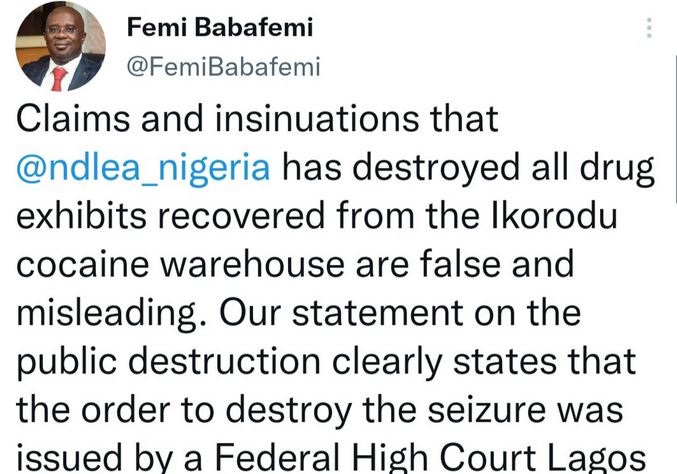Open the @ndlea_nigeria mention link
Image resolution: width=677 pixels, height=474 pixels.
coord(143,167)
